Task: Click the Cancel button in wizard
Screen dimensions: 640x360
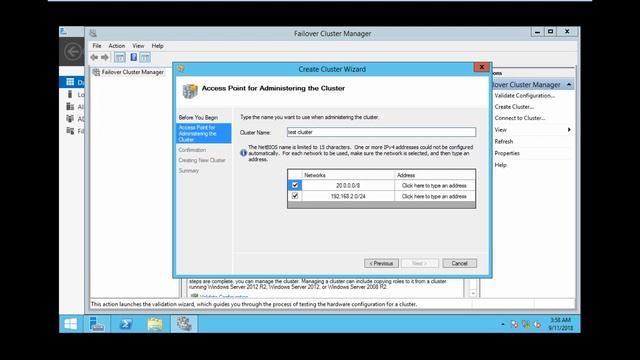Action: point(460,263)
